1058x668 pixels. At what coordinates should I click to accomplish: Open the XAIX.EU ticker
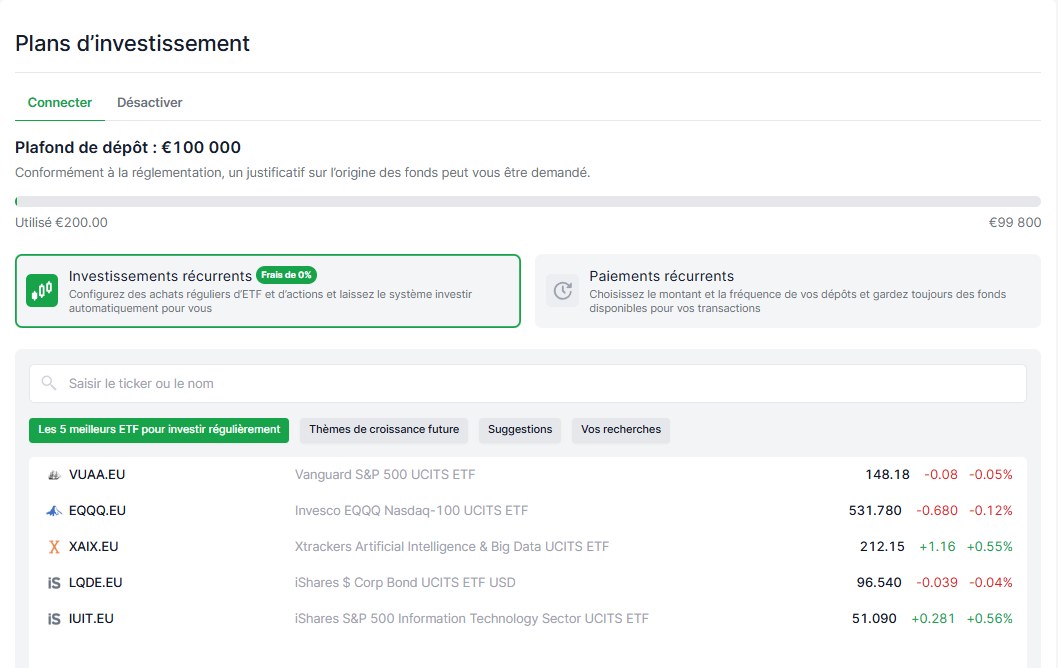[x=94, y=547]
